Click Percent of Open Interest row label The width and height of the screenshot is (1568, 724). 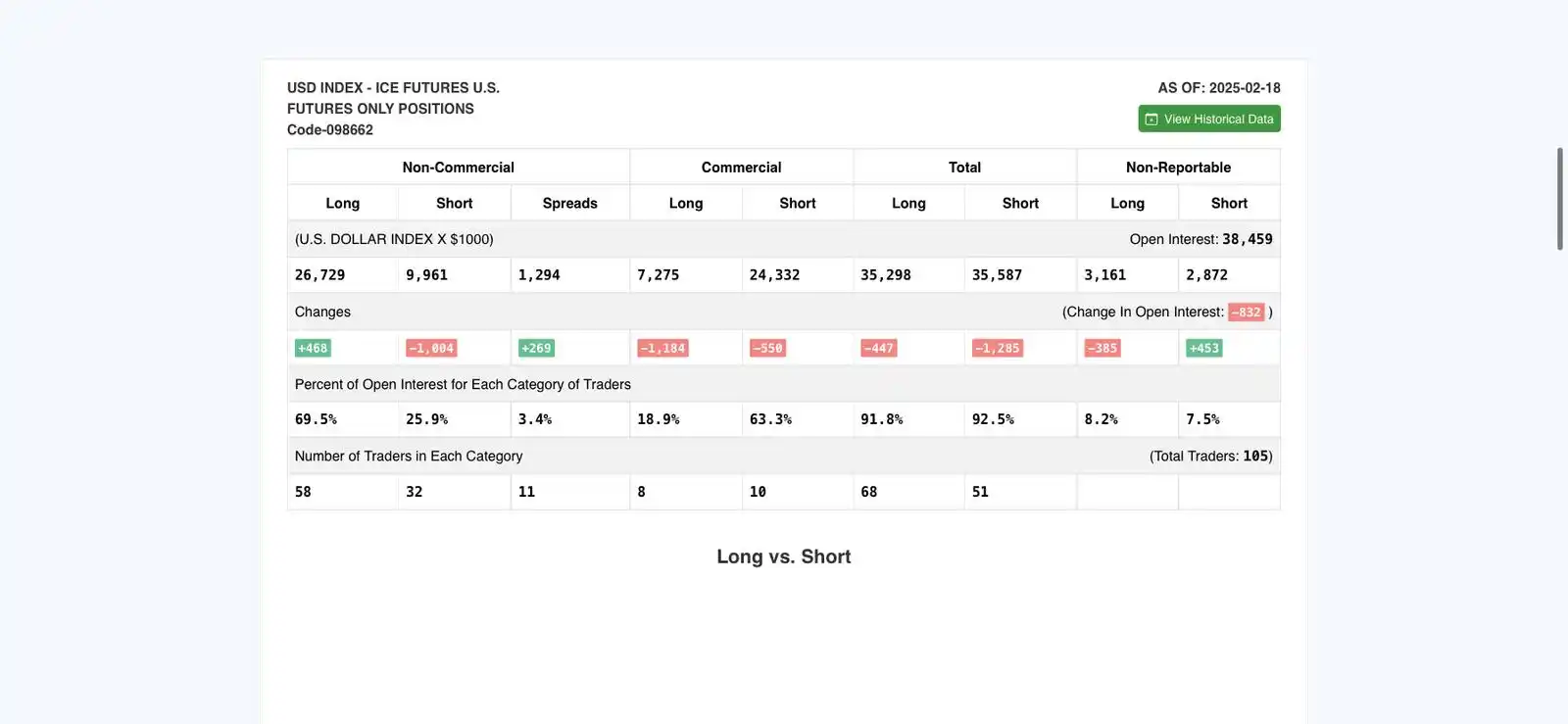tap(463, 384)
